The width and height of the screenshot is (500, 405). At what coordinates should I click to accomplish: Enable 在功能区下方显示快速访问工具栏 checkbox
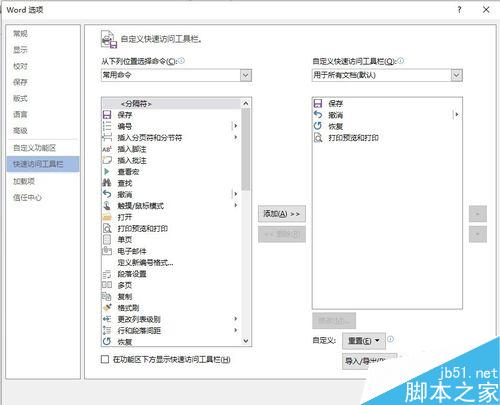105,359
